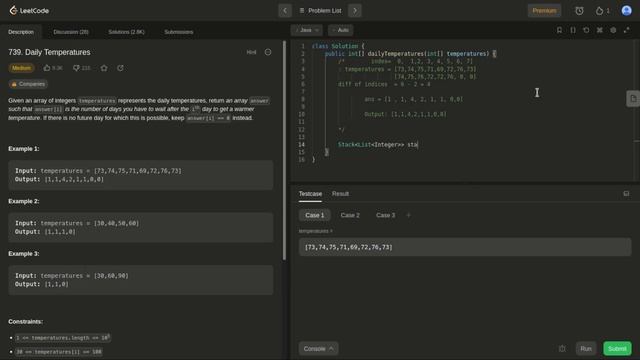Open the Problem List
Viewport: 640px width, 360px height.
[320, 11]
